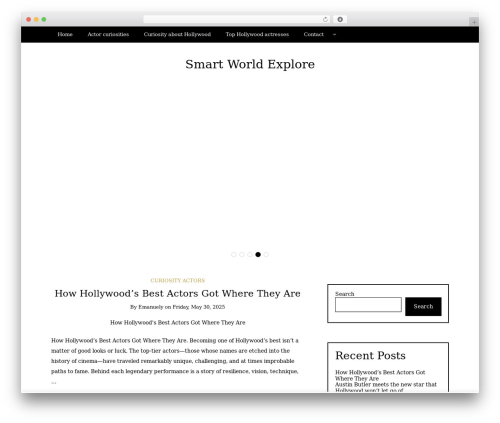Open a new tab with plus button
This screenshot has width=500, height=423.
pyautogui.click(x=474, y=22)
